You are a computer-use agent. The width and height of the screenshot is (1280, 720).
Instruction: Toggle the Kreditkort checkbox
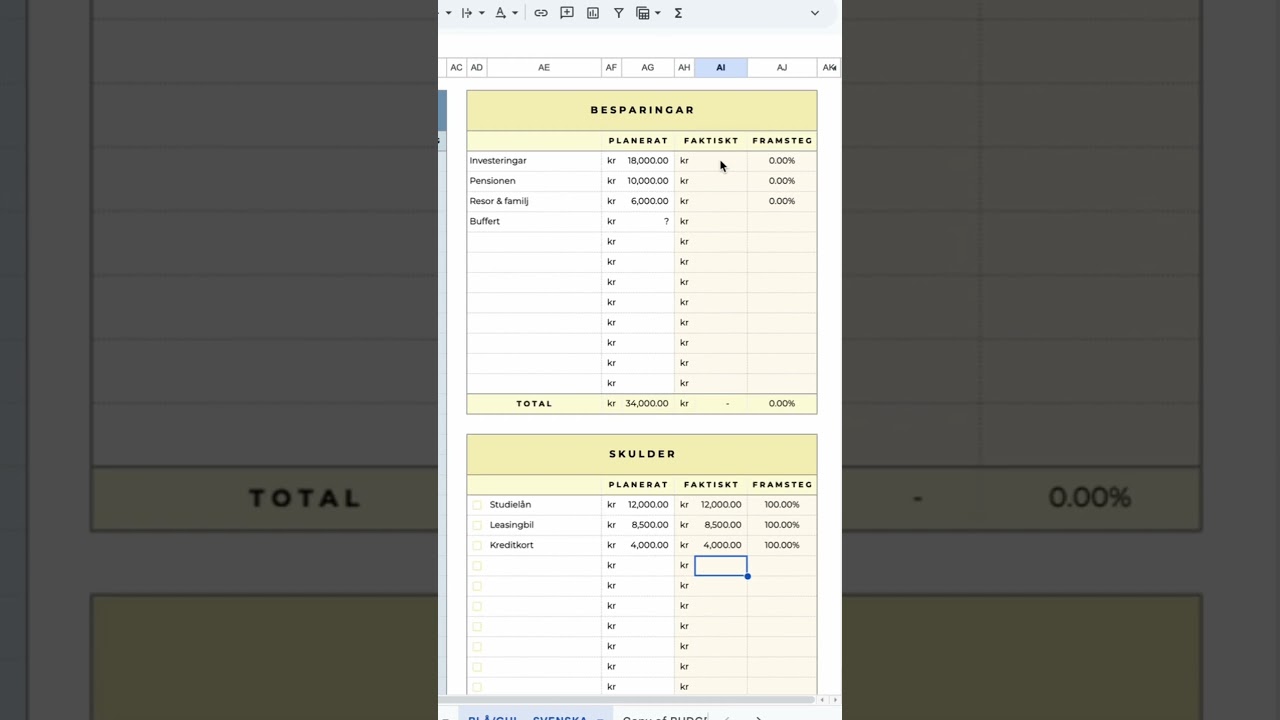tap(477, 545)
